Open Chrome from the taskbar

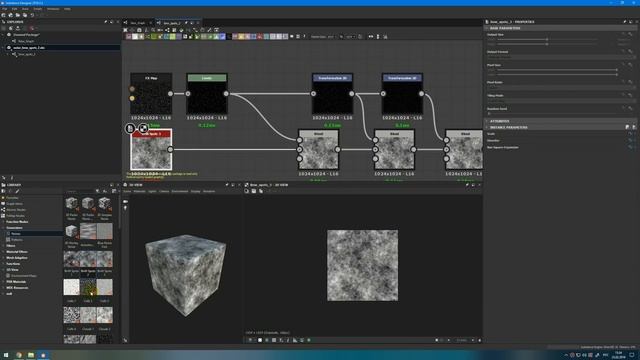(19, 355)
